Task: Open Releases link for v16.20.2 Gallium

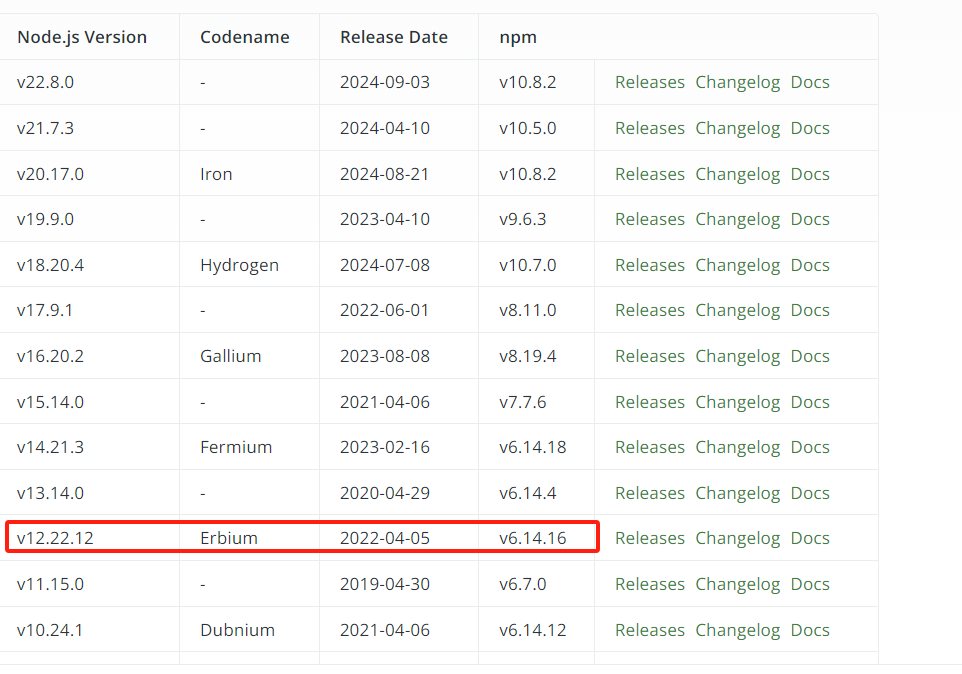Action: (650, 356)
